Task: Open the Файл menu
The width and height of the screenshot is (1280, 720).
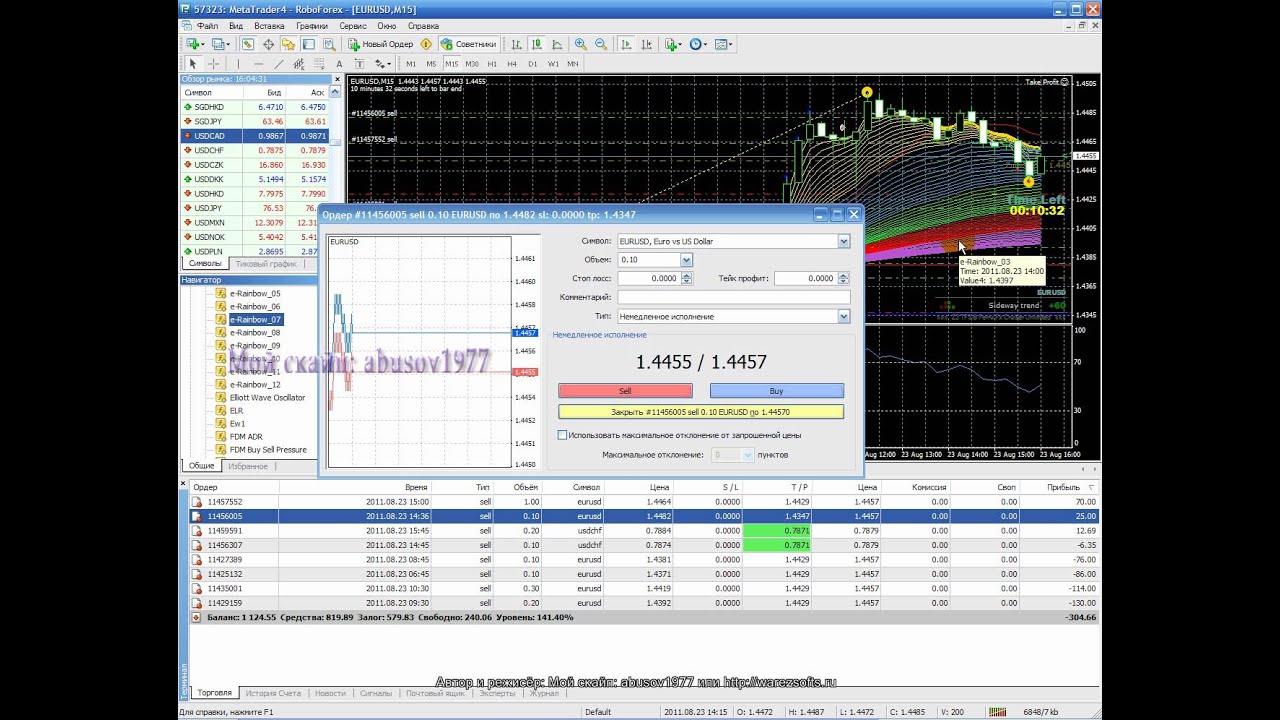Action: tap(207, 26)
